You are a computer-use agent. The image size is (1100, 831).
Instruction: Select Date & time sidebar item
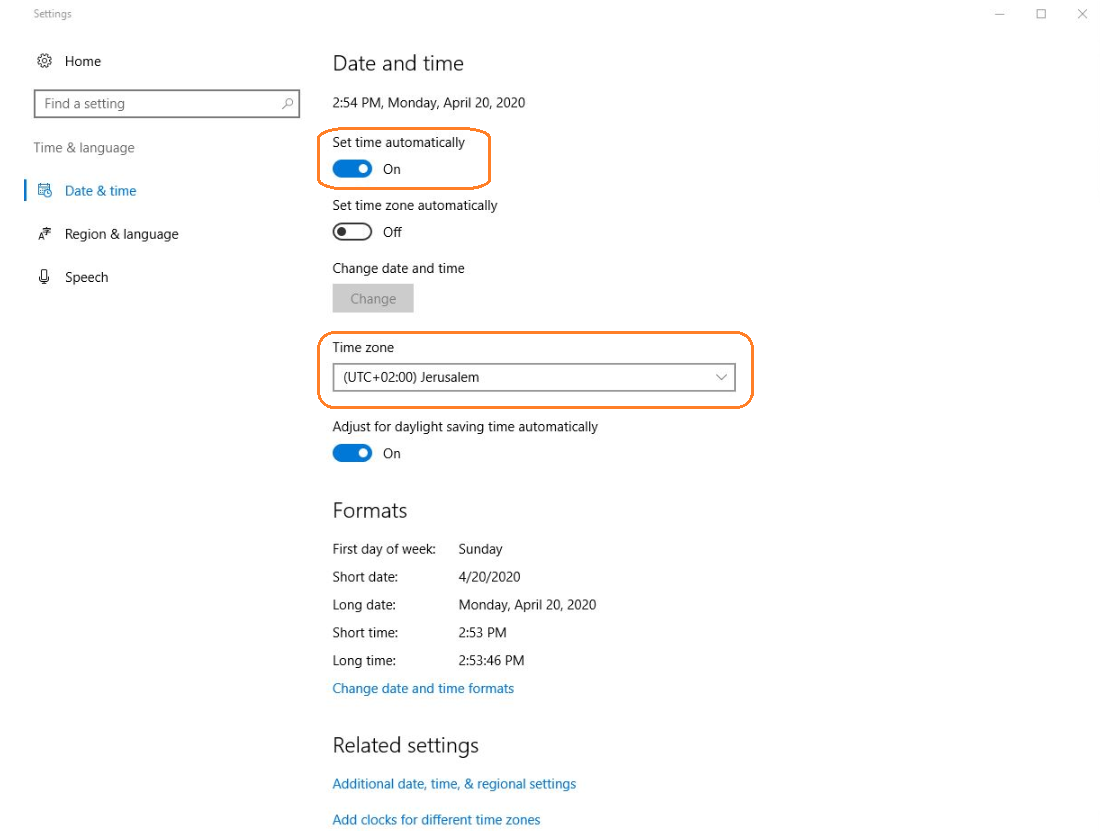coord(100,191)
